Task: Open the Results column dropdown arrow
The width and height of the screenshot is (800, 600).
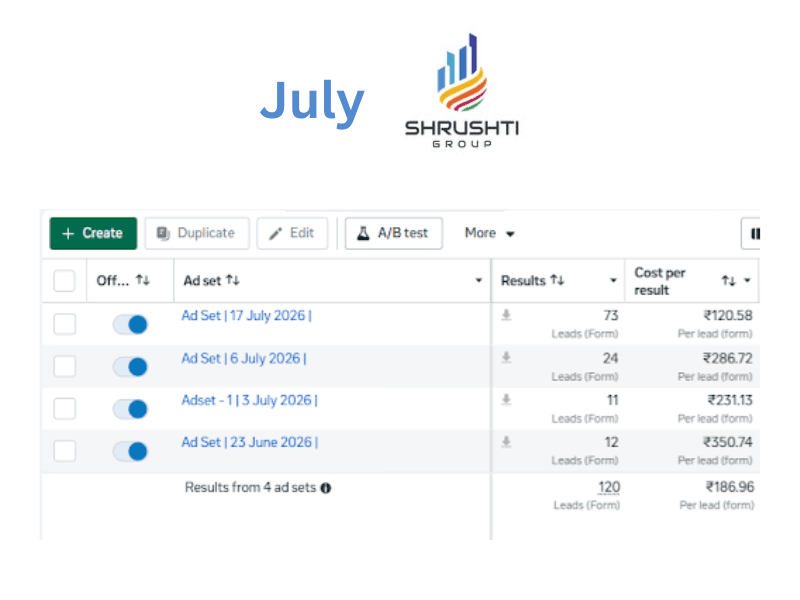Action: (613, 280)
